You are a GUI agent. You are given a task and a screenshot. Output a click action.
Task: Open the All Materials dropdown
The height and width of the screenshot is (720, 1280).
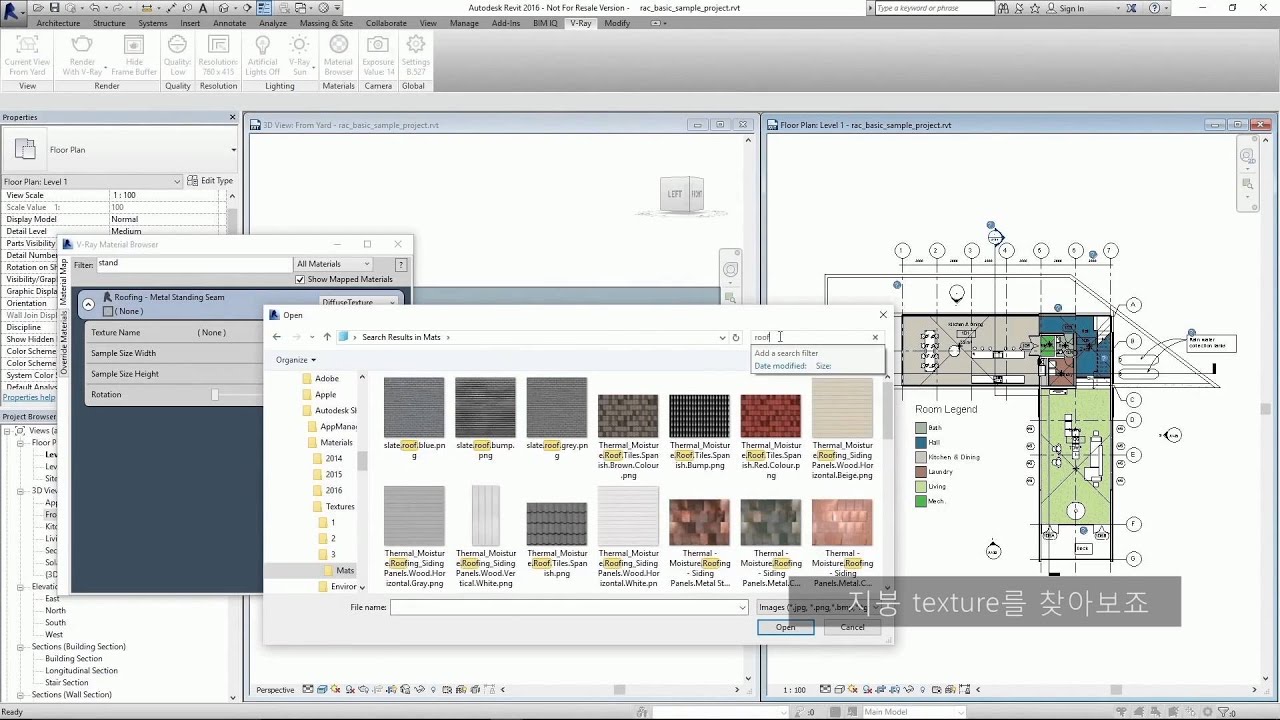click(x=335, y=264)
